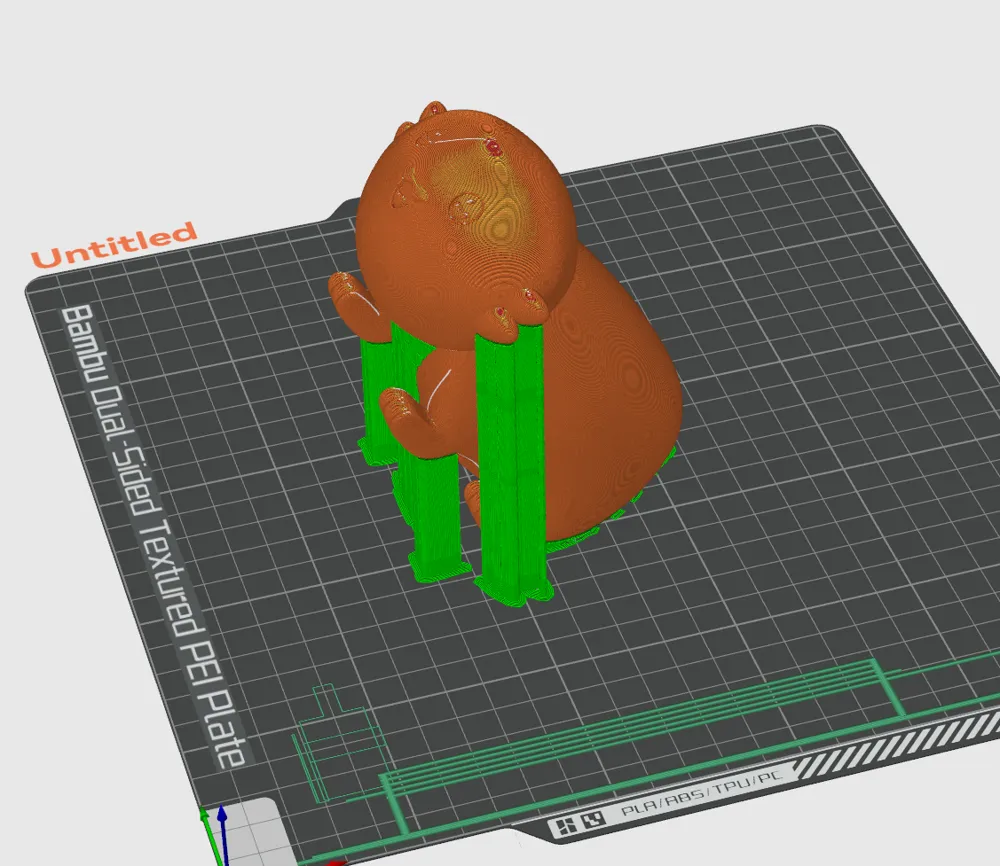Viewport: 1000px width, 866px height.
Task: Click the red overhang spot on bear's head
Action: click(x=494, y=148)
